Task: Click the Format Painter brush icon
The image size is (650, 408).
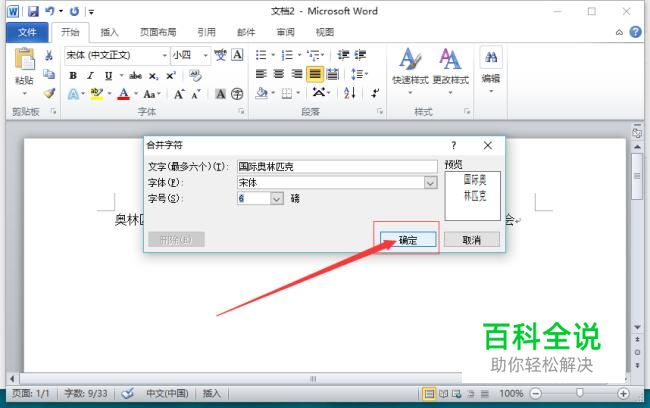Action: tap(49, 94)
